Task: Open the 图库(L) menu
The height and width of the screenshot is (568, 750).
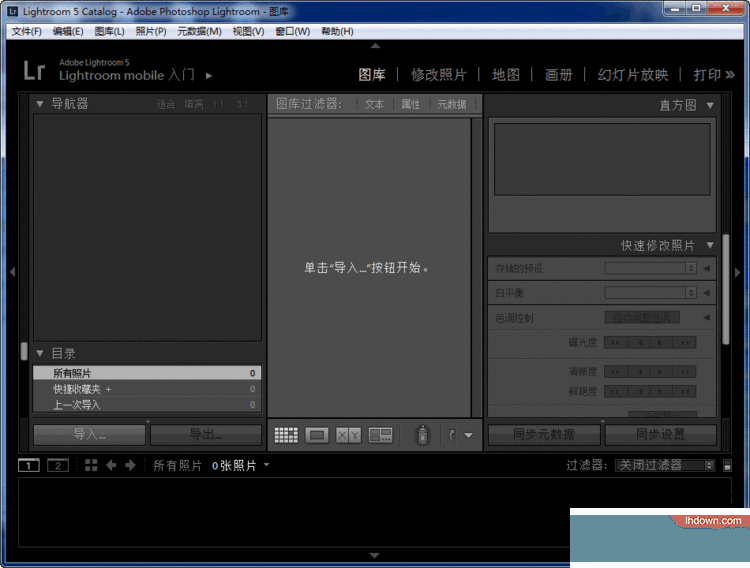Action: 110,32
